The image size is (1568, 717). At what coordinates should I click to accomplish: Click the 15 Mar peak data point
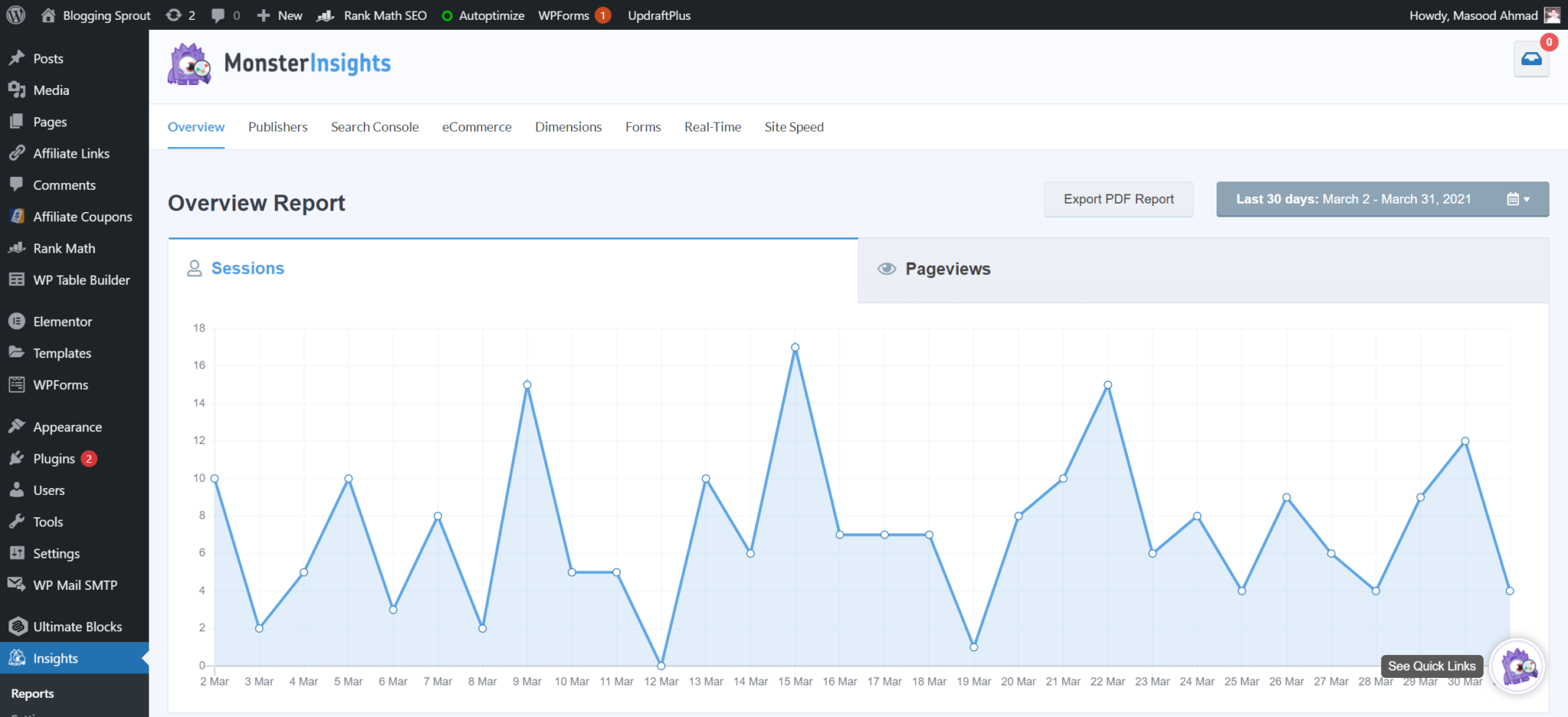click(x=795, y=347)
